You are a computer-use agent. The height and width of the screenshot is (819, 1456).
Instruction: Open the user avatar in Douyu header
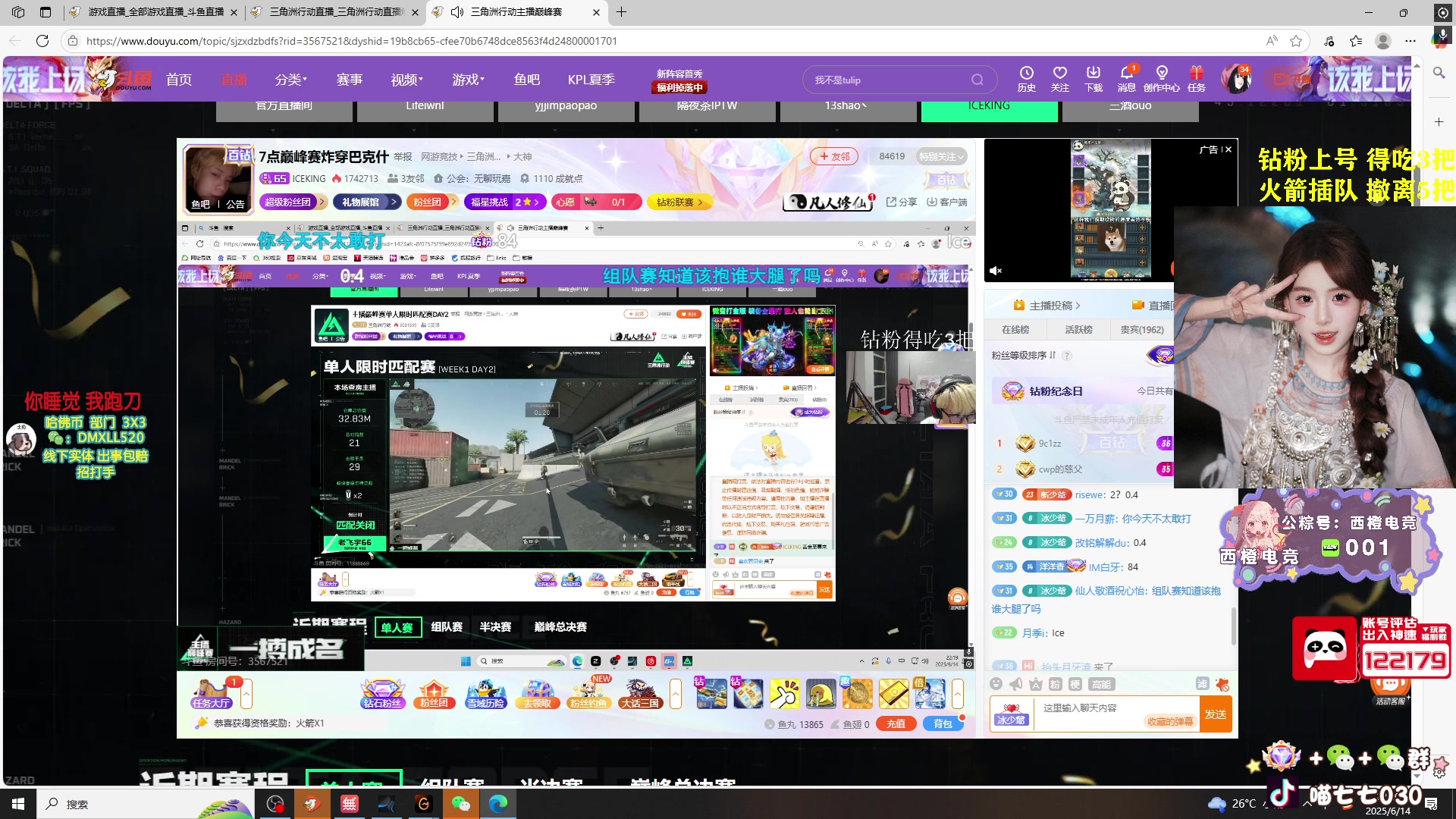1238,79
